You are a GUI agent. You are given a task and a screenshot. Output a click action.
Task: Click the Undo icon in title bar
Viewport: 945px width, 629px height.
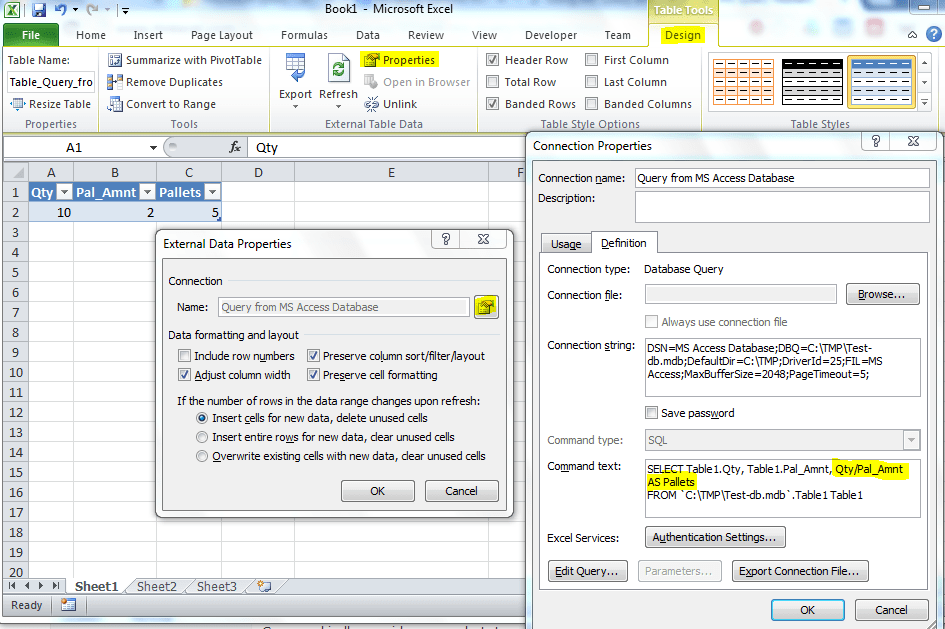point(60,10)
